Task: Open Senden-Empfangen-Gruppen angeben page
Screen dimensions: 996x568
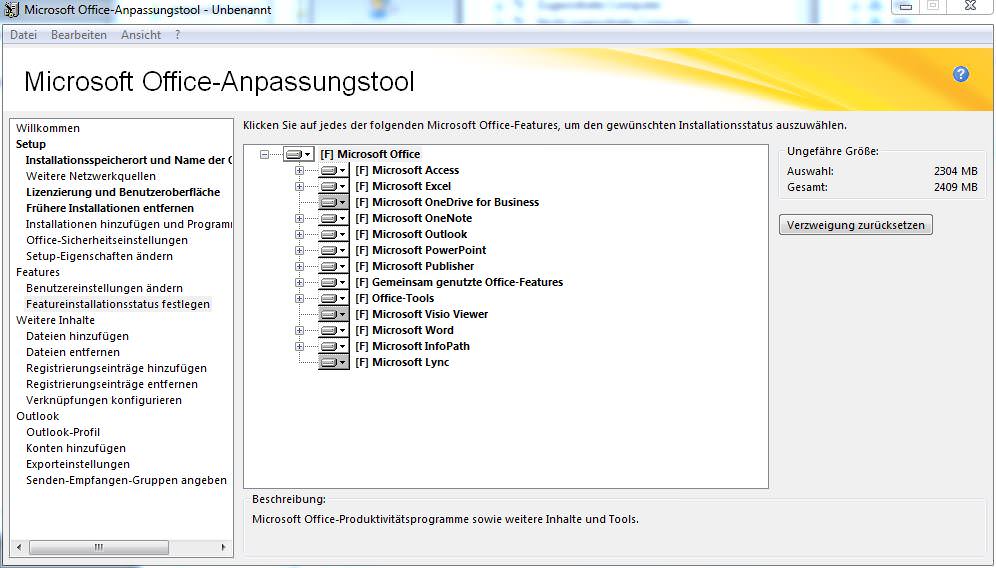Action: click(126, 480)
